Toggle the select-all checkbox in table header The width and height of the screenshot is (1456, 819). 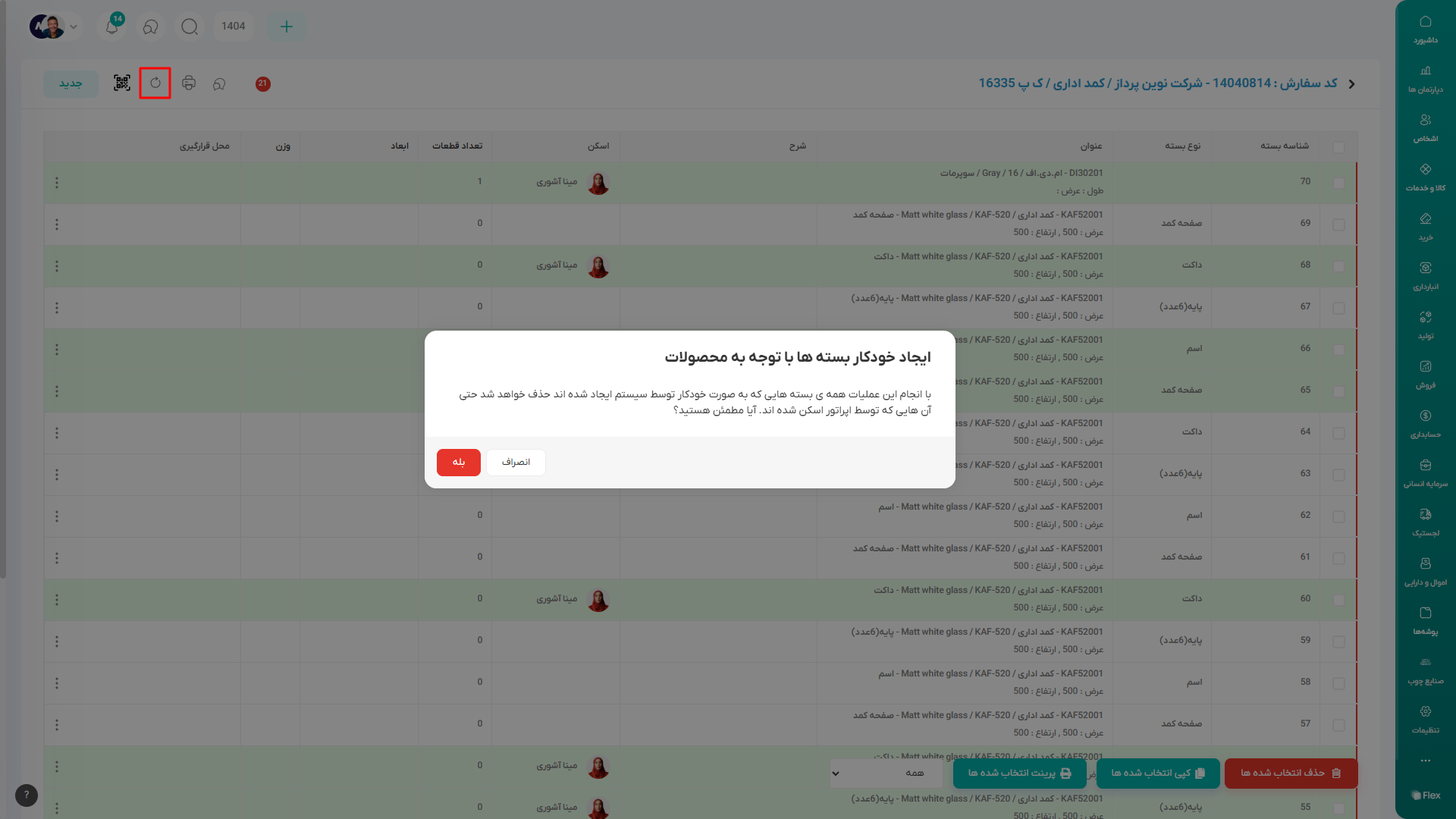[1338, 147]
